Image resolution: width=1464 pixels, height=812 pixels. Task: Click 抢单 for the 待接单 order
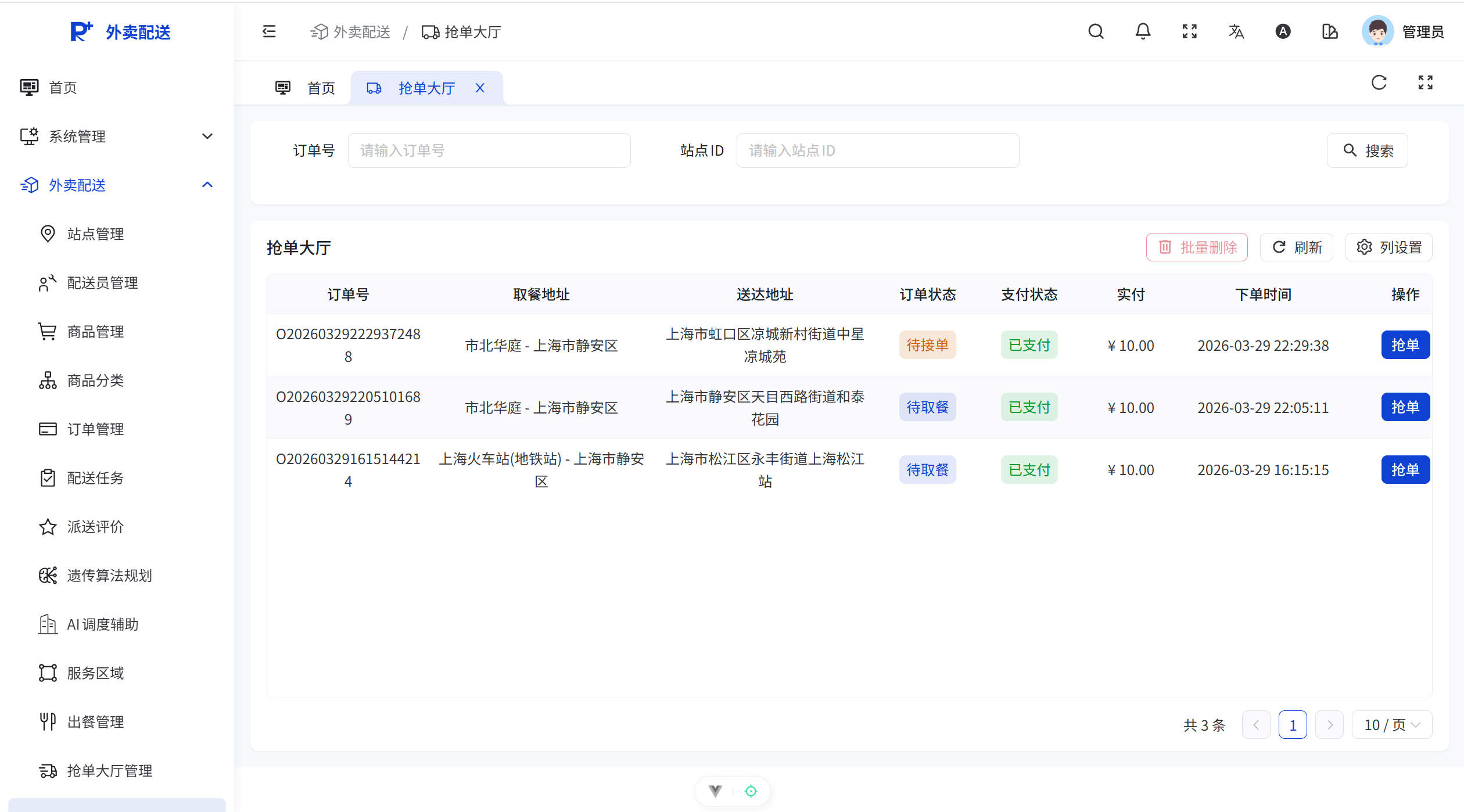(x=1405, y=345)
